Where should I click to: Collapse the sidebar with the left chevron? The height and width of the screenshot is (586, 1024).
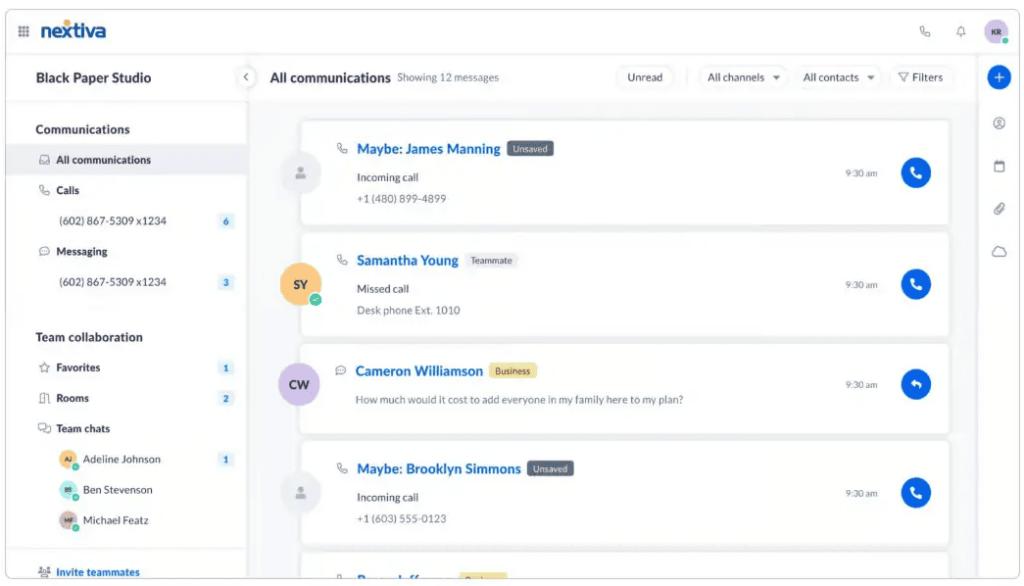[x=246, y=77]
